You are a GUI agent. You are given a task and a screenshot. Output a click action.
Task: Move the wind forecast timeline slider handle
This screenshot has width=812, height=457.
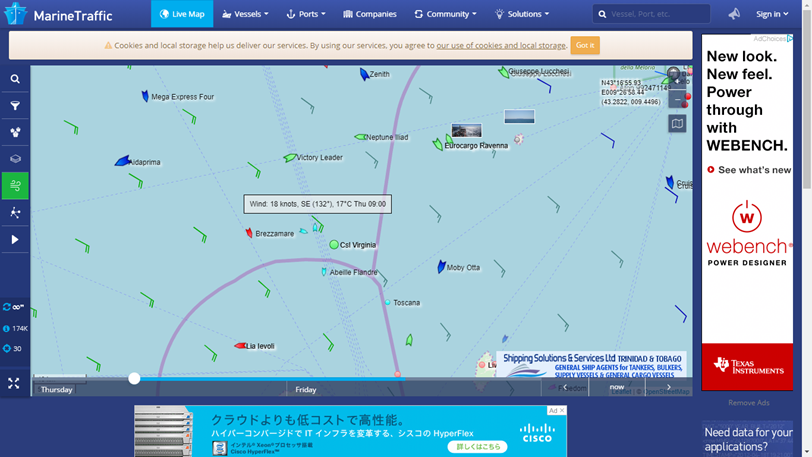[134, 379]
